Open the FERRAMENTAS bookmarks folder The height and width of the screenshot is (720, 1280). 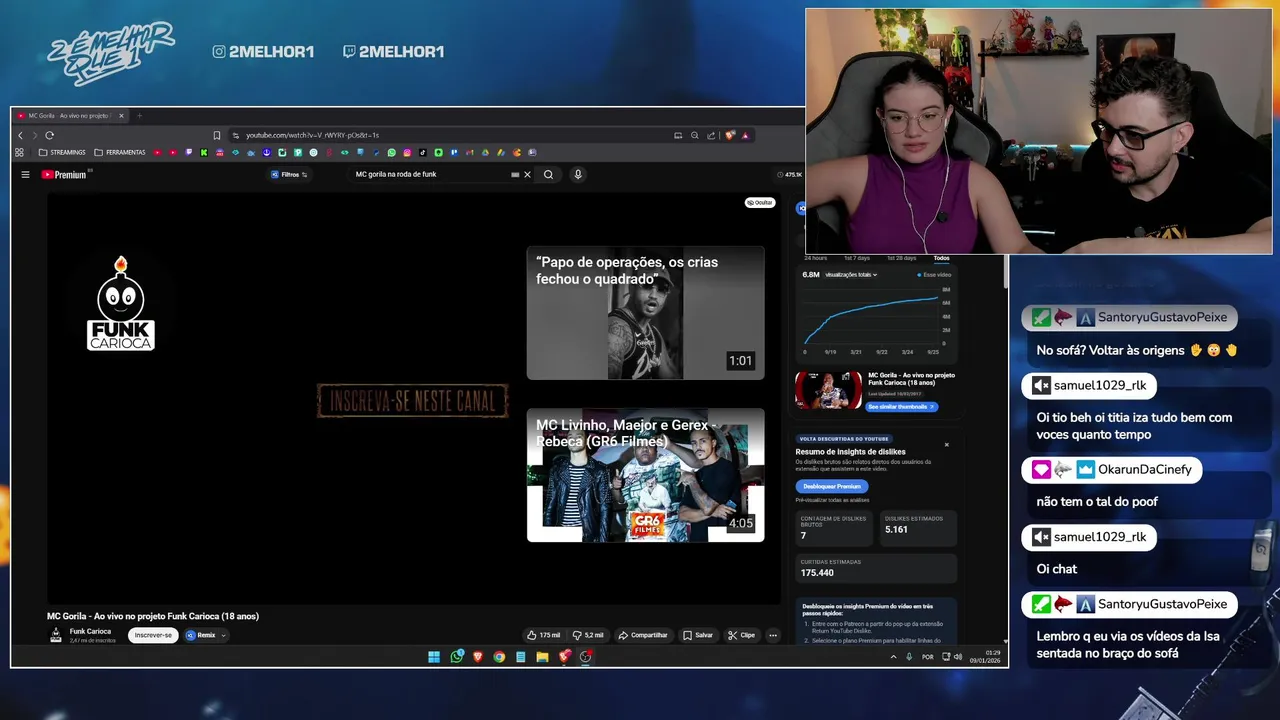point(120,152)
